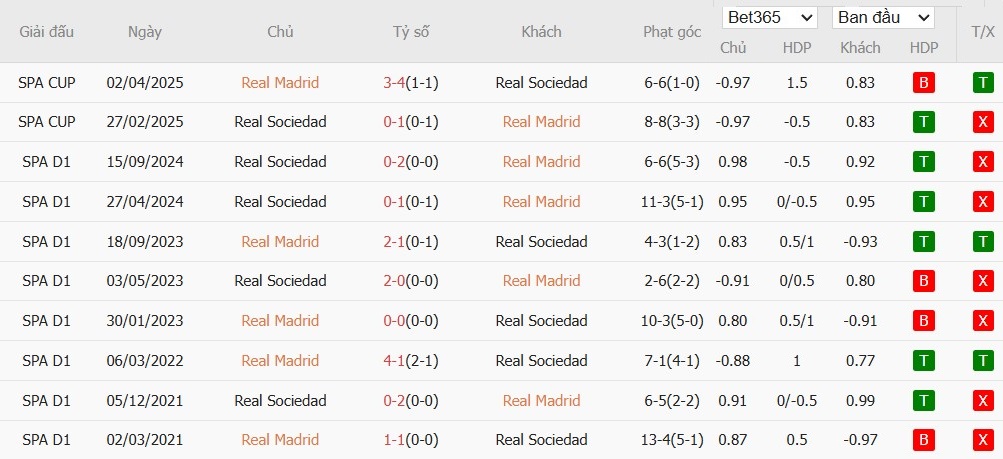Open the 4-1(2-1) score from 06/03/2022
Image resolution: width=1003 pixels, height=459 pixels.
[x=410, y=360]
